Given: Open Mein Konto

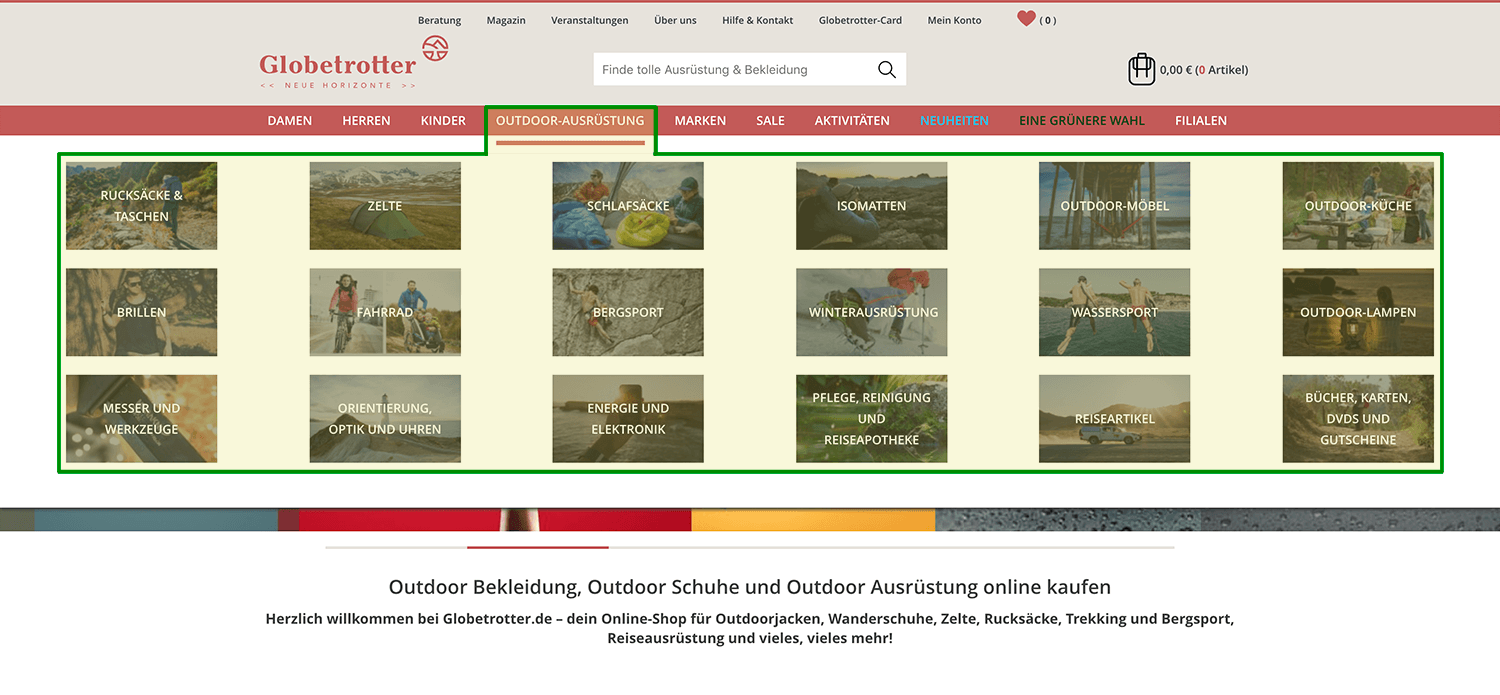Looking at the screenshot, I should [x=954, y=20].
